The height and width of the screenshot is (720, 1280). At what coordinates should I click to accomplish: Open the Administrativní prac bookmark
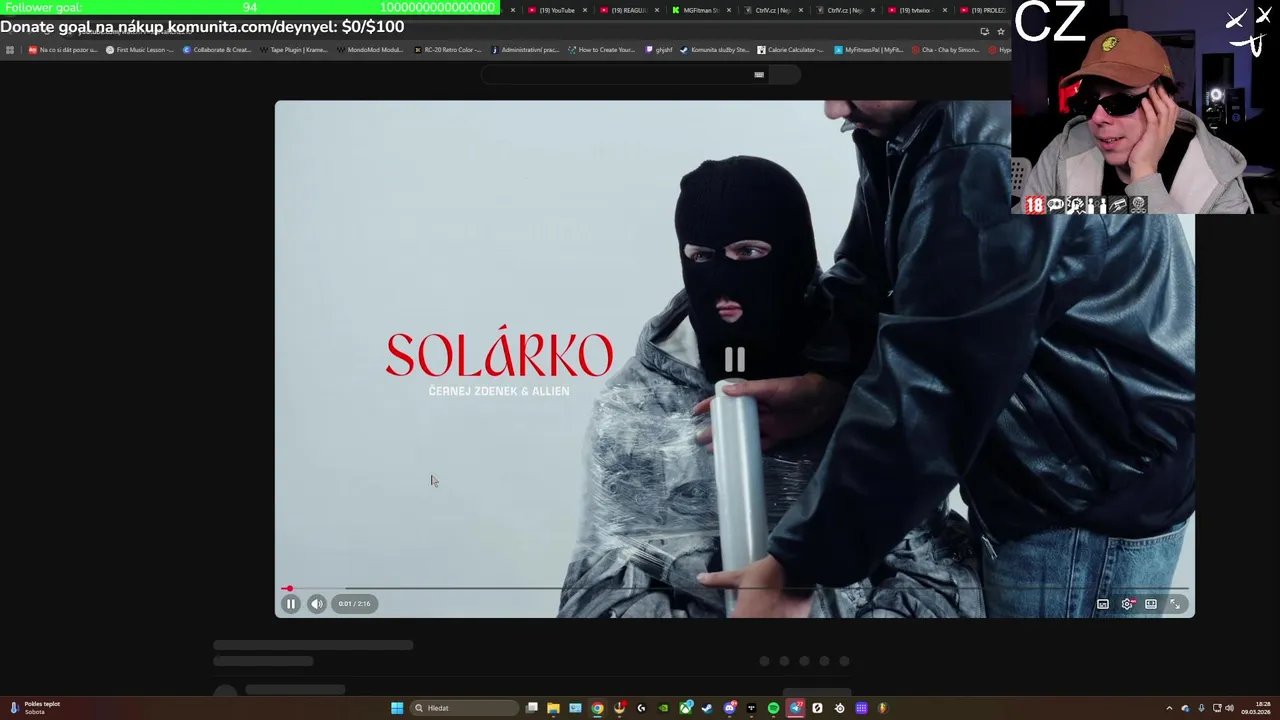point(525,49)
